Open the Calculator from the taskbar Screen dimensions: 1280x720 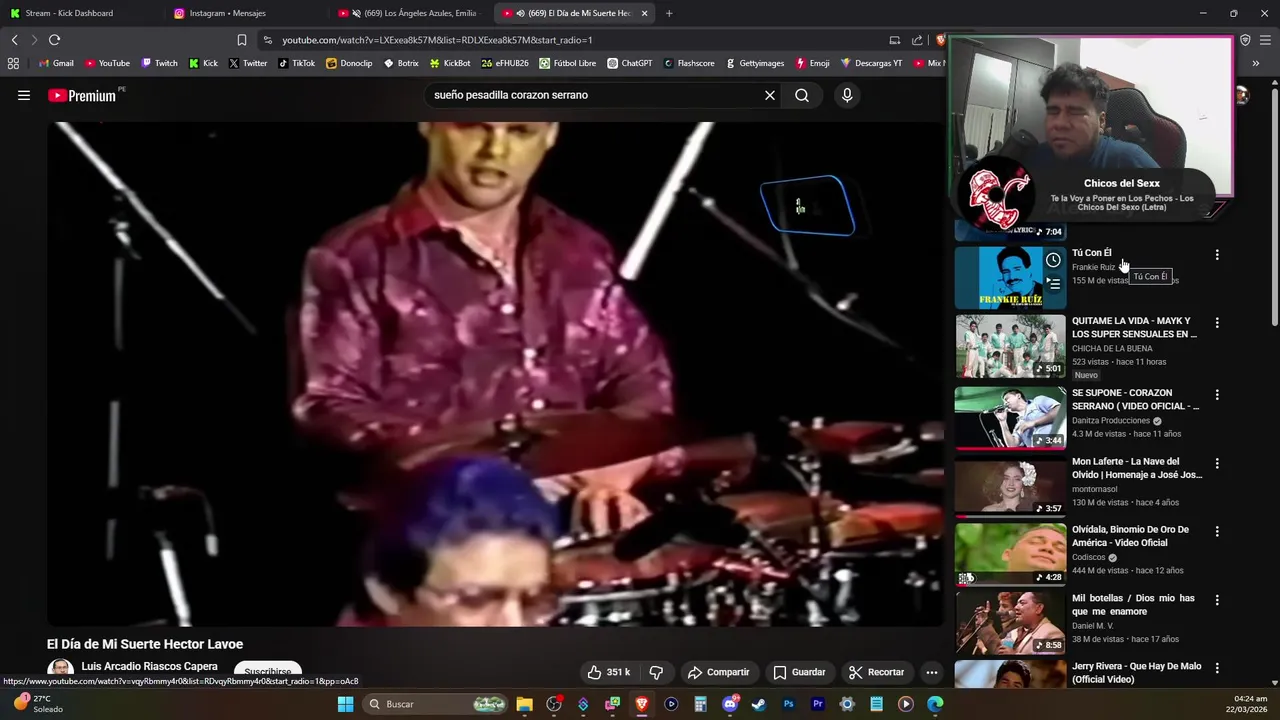click(x=700, y=704)
